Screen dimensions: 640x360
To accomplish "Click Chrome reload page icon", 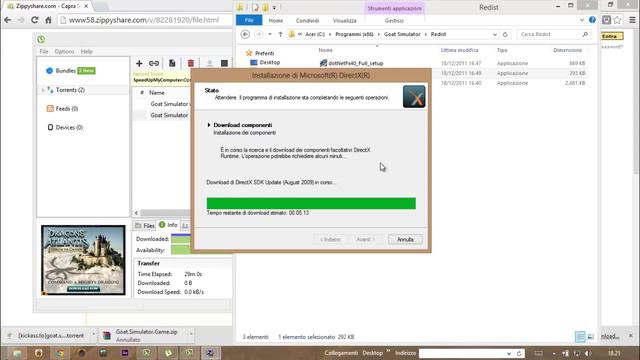I will pyautogui.click(x=35, y=20).
